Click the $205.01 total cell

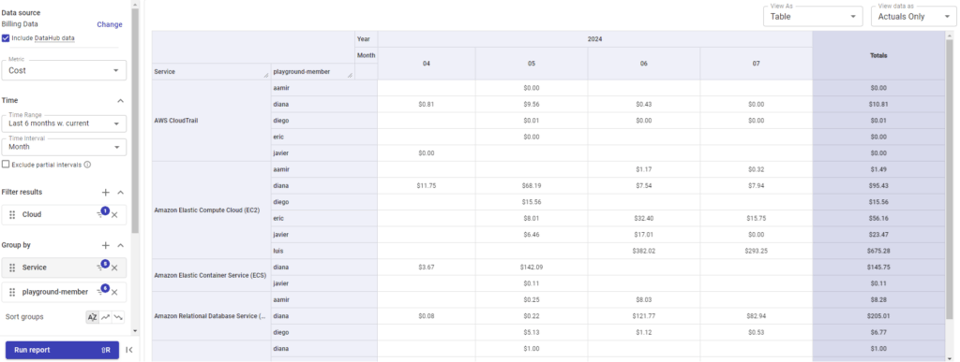pos(879,316)
